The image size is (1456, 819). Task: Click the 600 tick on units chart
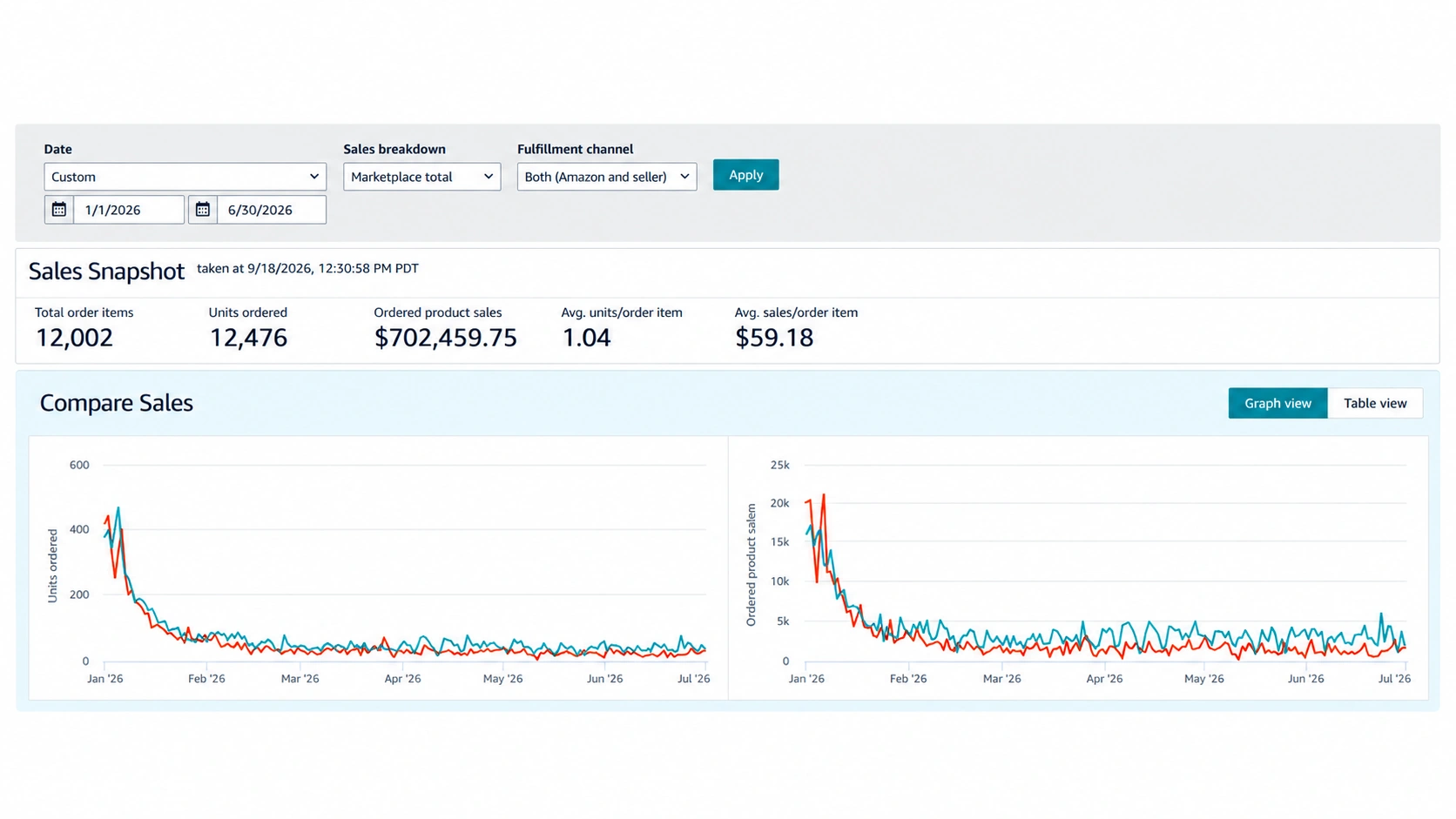79,465
